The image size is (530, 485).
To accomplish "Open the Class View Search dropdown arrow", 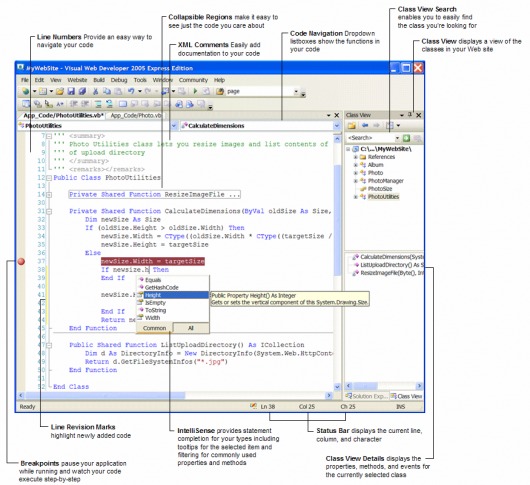I will point(397,138).
